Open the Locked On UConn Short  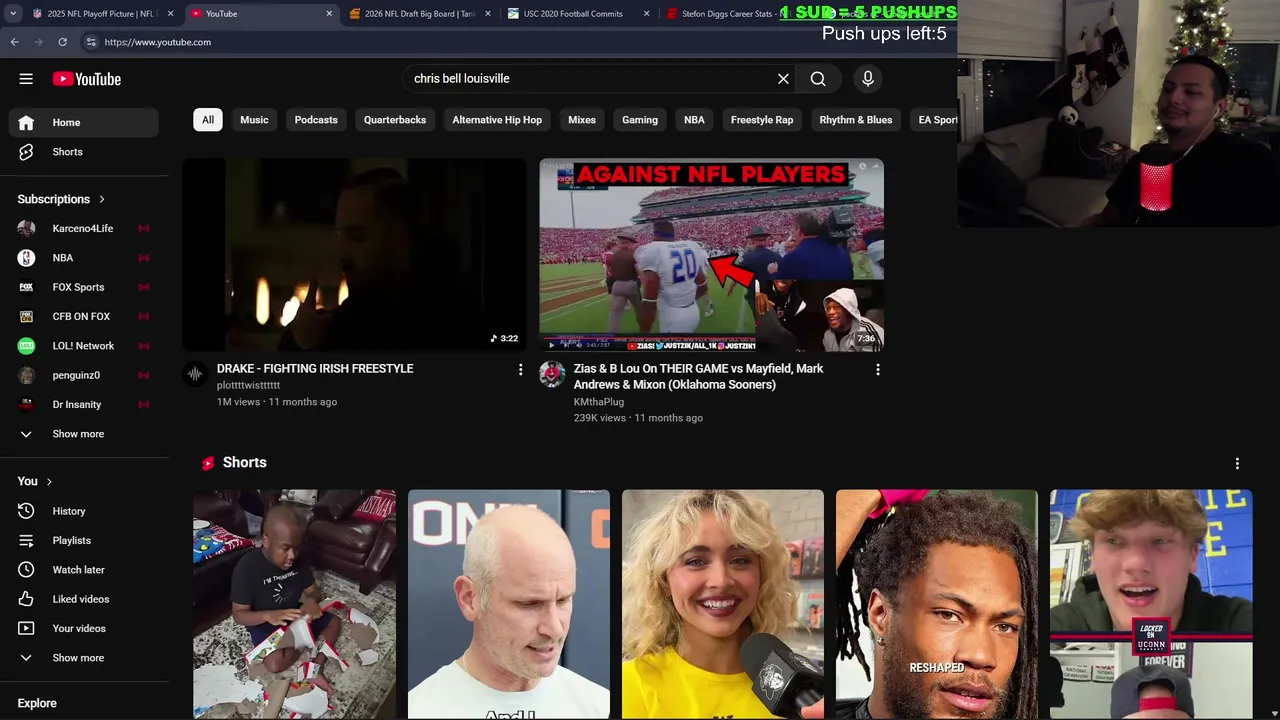pyautogui.click(x=1151, y=604)
